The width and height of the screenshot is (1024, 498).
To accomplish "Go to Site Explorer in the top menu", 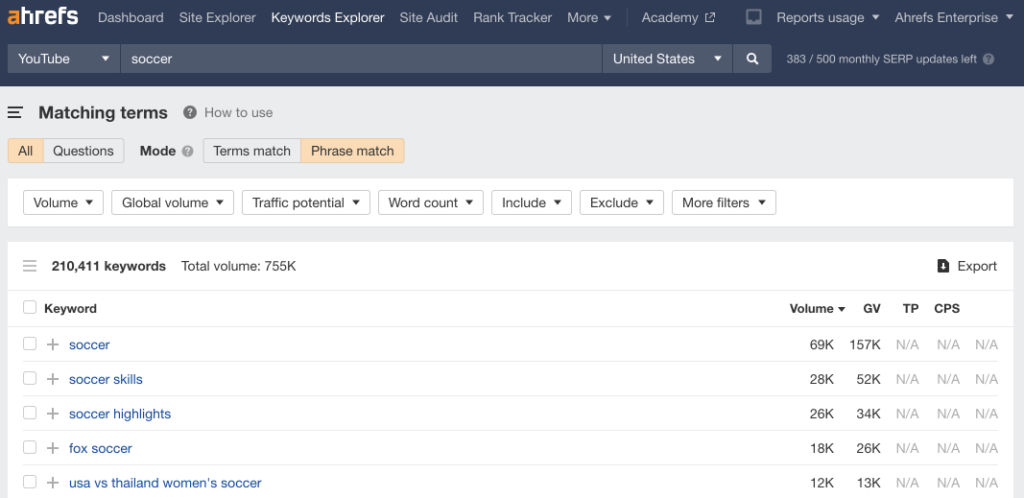I will coord(217,17).
